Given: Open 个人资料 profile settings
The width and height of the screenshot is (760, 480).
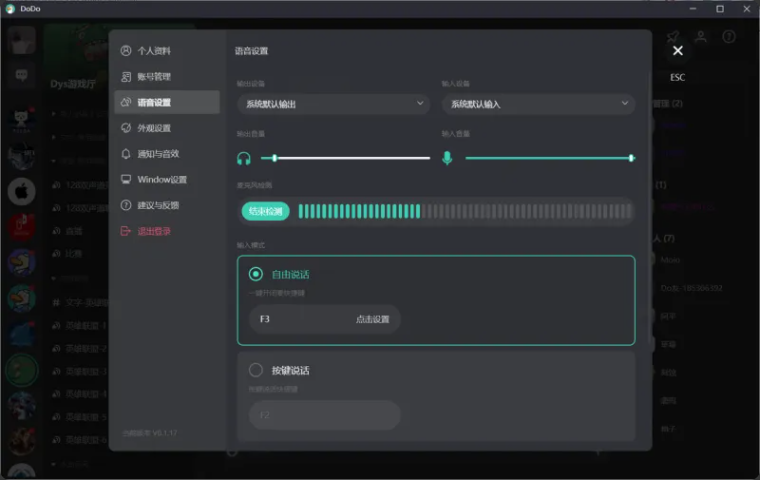Looking at the screenshot, I should [x=167, y=51].
